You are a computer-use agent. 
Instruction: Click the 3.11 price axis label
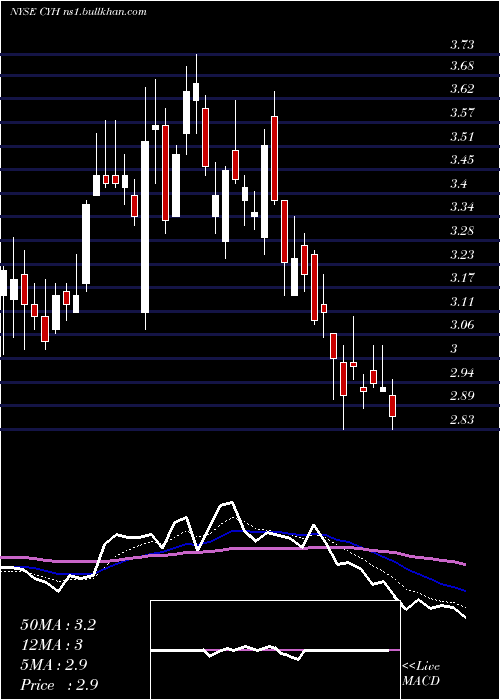(462, 301)
